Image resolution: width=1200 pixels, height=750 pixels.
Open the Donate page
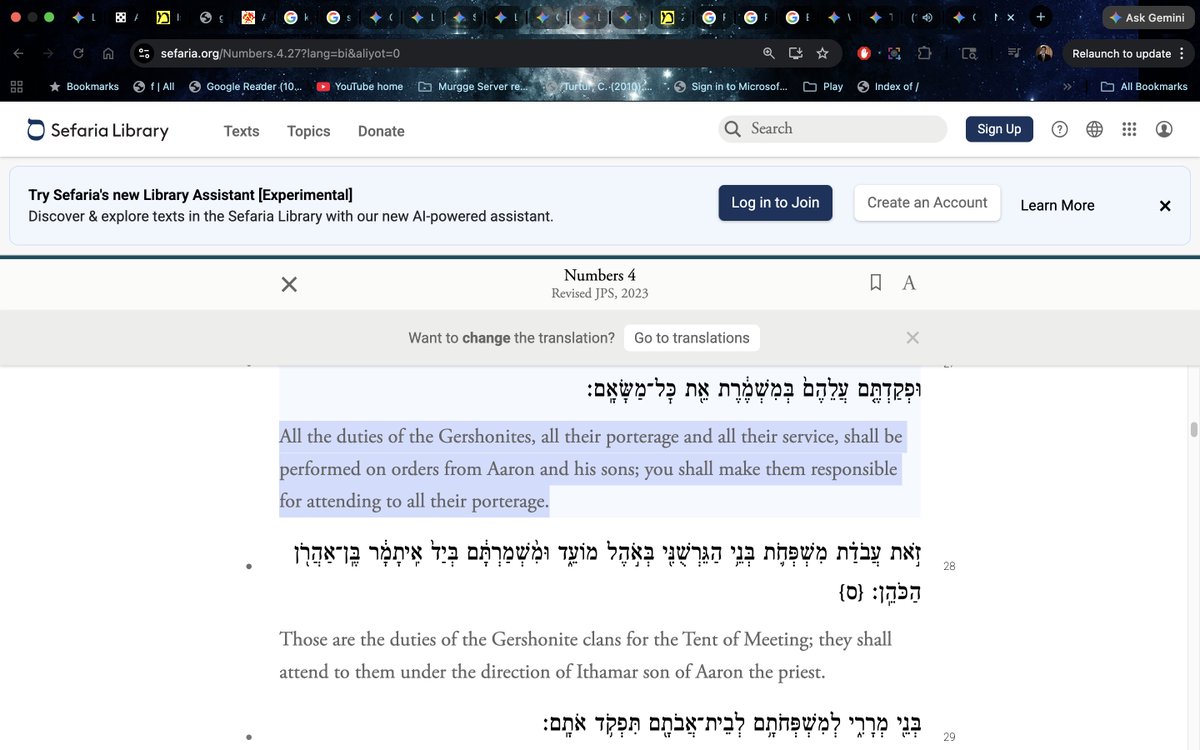click(381, 131)
